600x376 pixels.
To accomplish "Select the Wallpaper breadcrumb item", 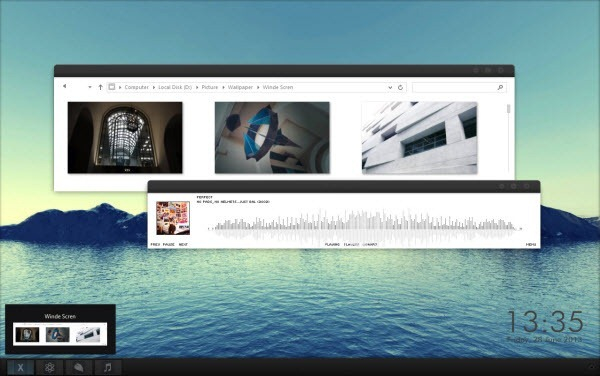I will [x=240, y=87].
